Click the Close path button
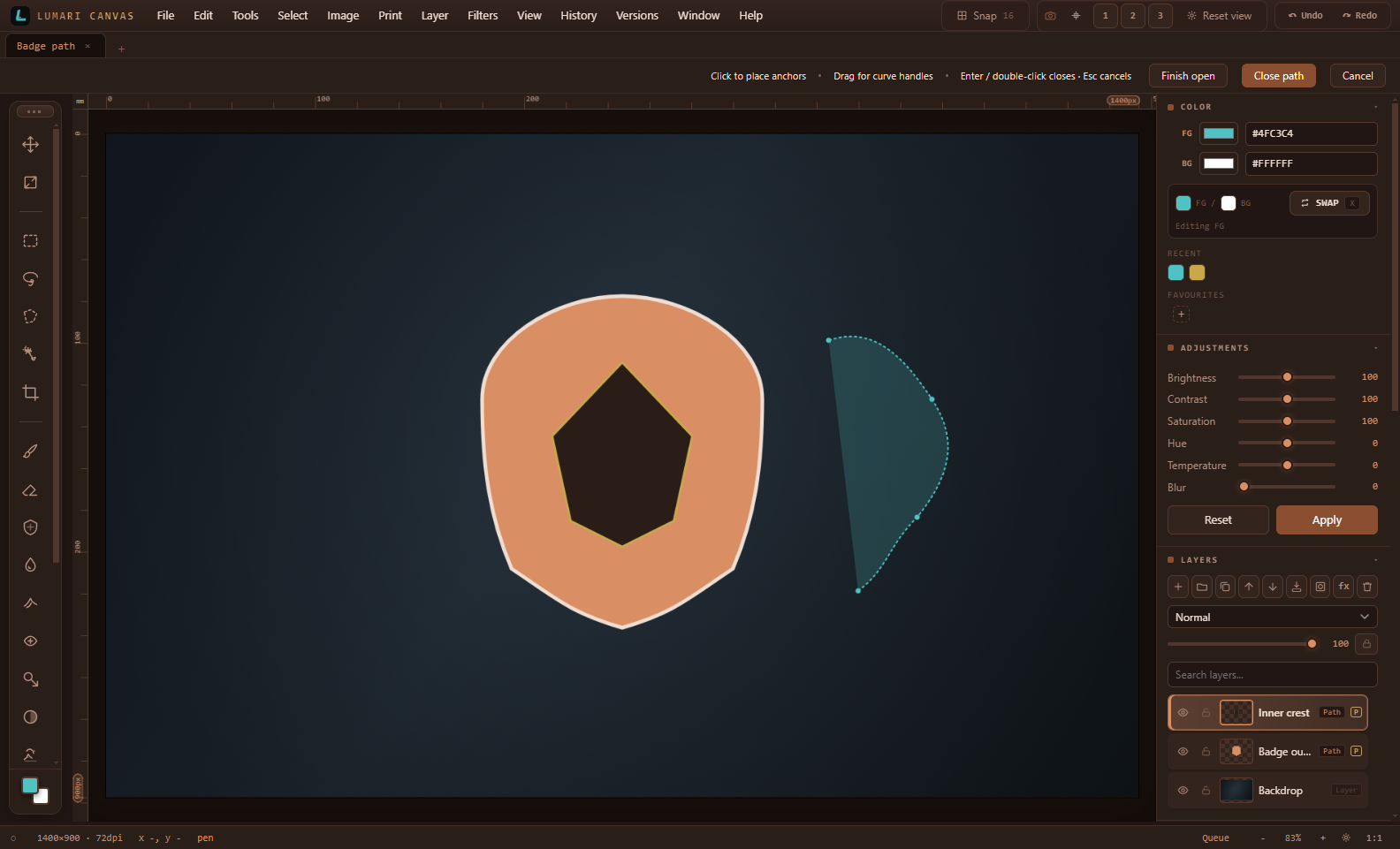Image resolution: width=1400 pixels, height=849 pixels. point(1278,76)
